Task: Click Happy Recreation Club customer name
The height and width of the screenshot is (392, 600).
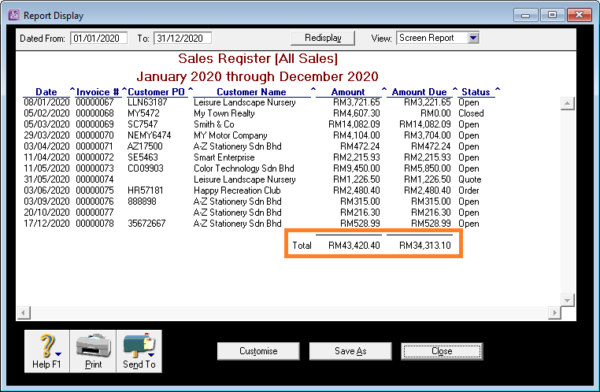Action: coord(237,191)
